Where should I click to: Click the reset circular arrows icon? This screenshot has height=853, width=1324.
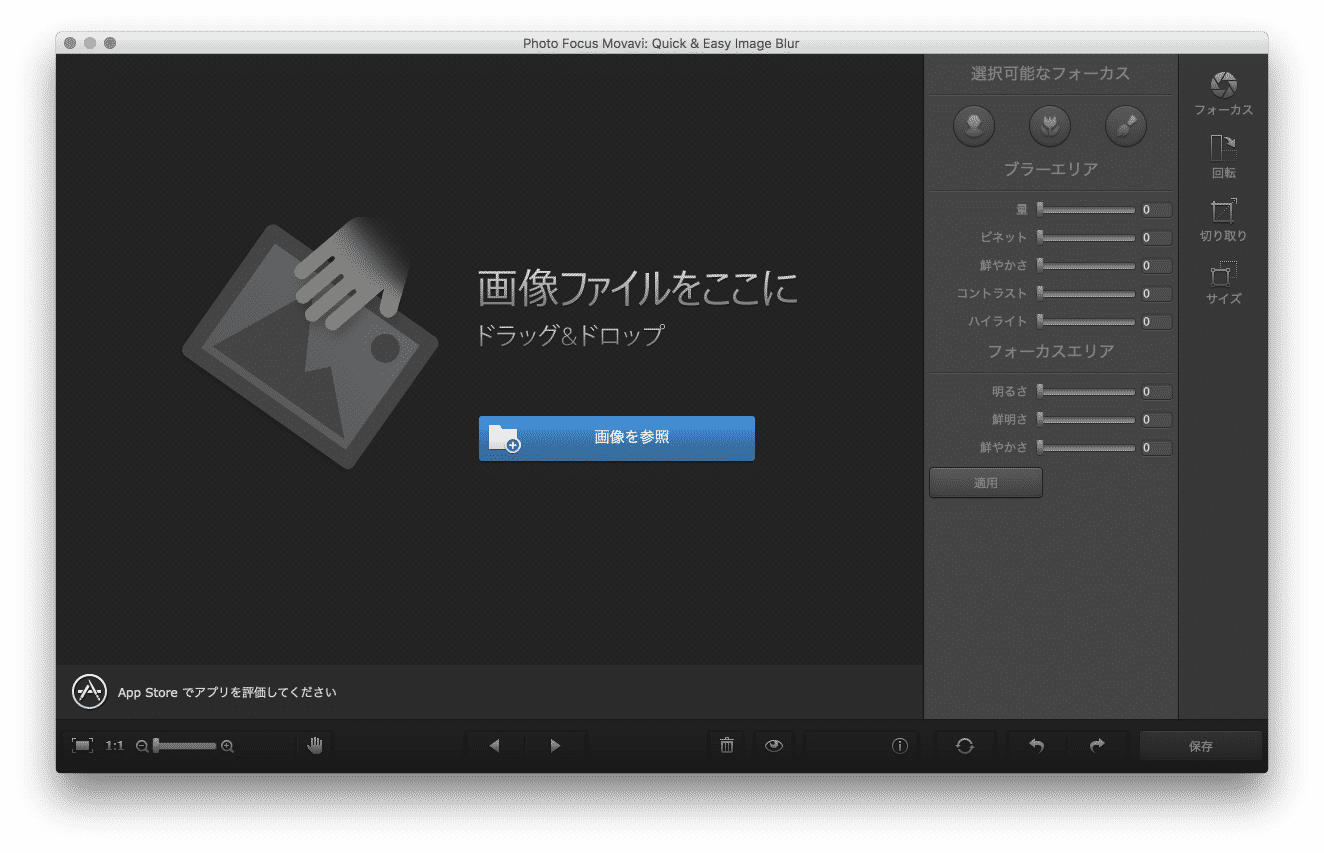965,746
